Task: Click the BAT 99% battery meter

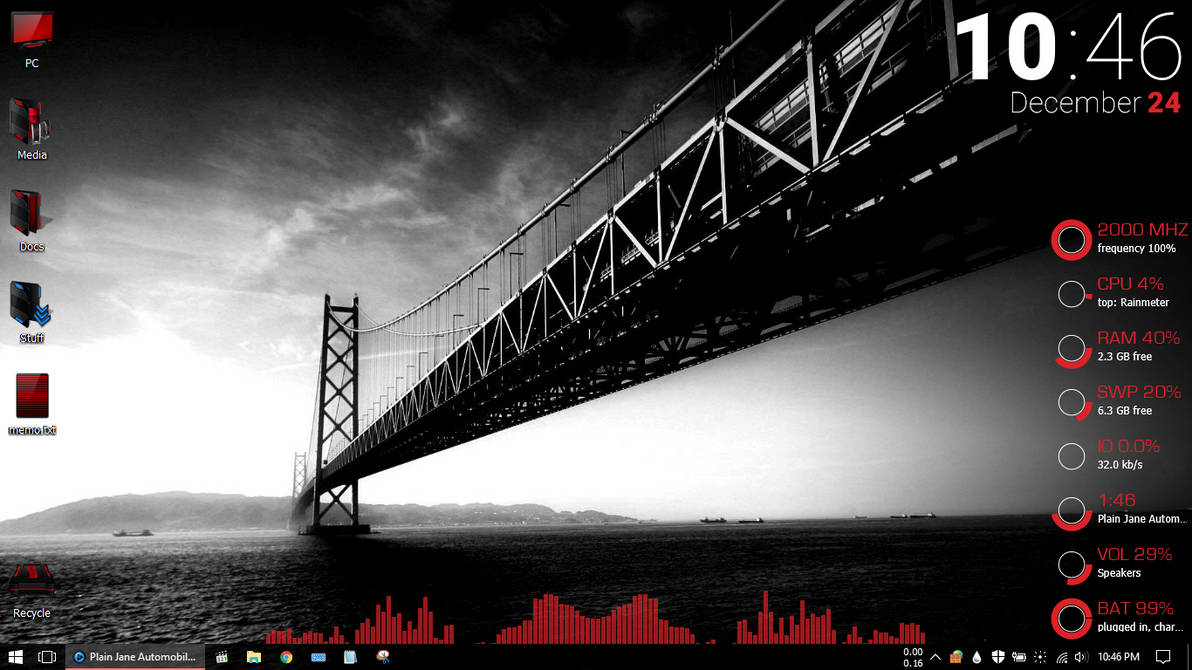Action: click(x=1118, y=618)
